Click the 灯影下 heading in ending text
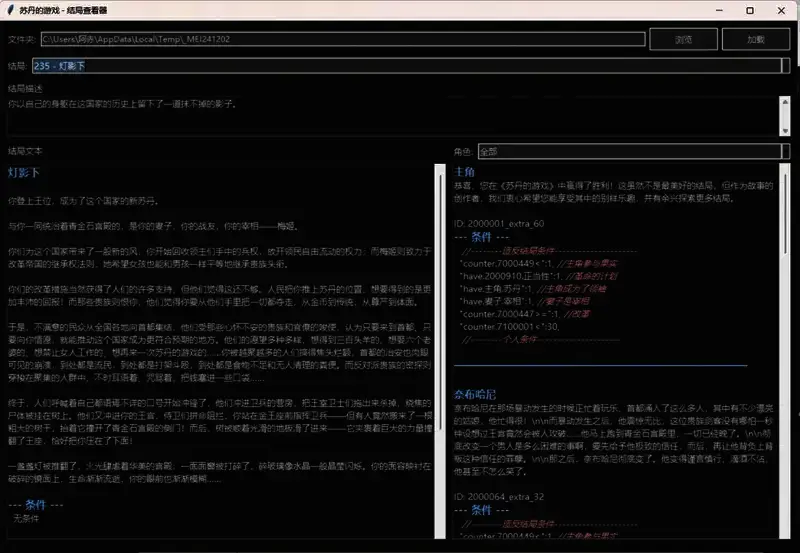The width and height of the screenshot is (800, 553). pos(23,172)
